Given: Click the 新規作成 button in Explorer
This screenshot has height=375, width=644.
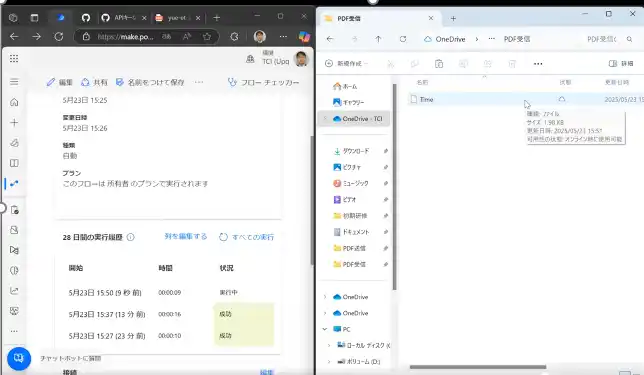Looking at the screenshot, I should pos(346,64).
